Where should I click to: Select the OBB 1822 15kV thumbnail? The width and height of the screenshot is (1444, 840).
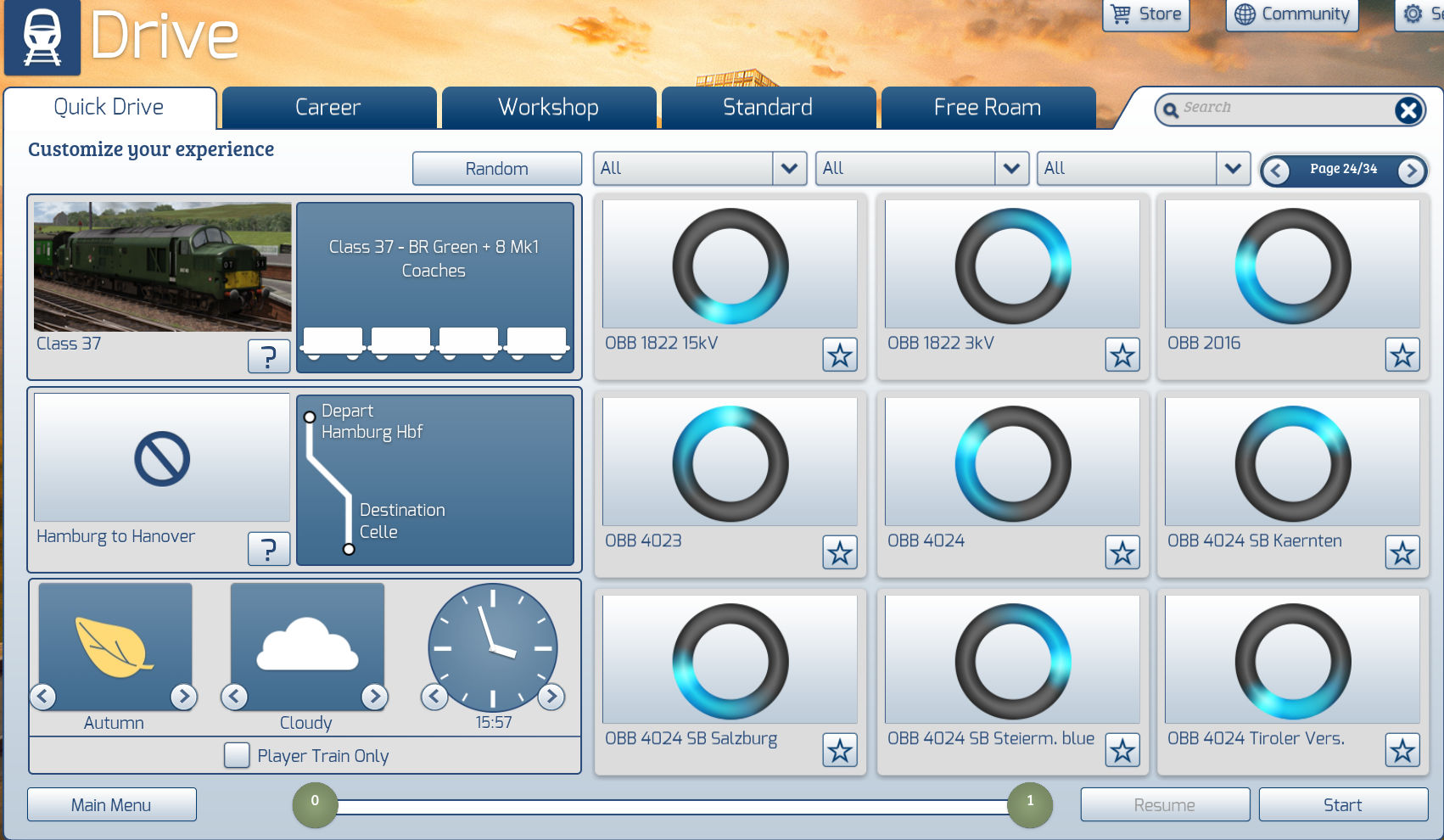tap(730, 265)
